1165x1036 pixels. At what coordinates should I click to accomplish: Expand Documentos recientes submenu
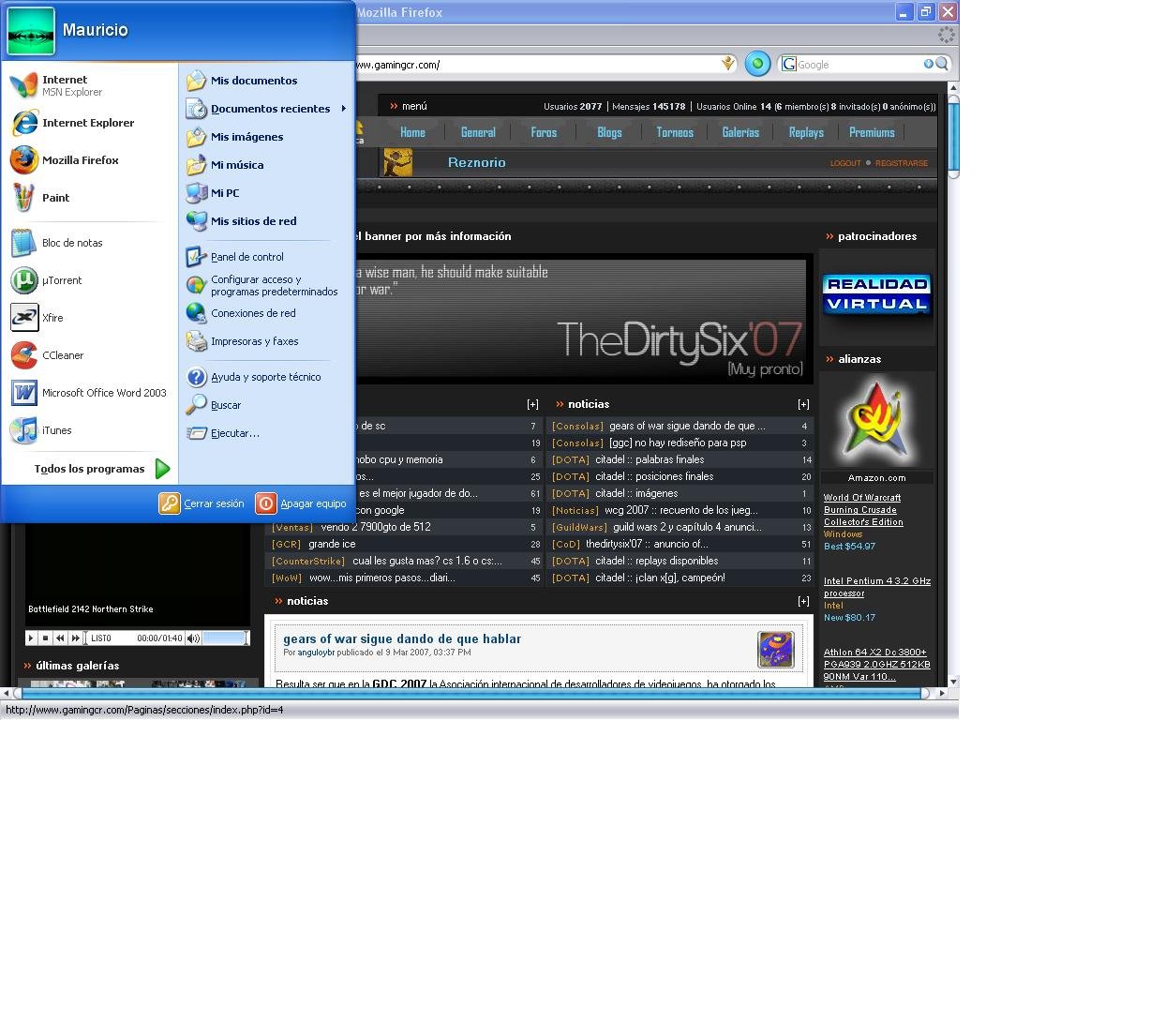(266, 109)
